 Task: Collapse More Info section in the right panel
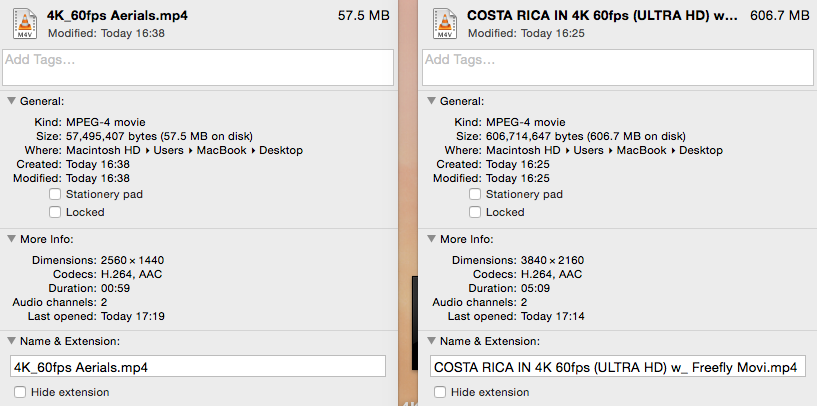tap(431, 239)
